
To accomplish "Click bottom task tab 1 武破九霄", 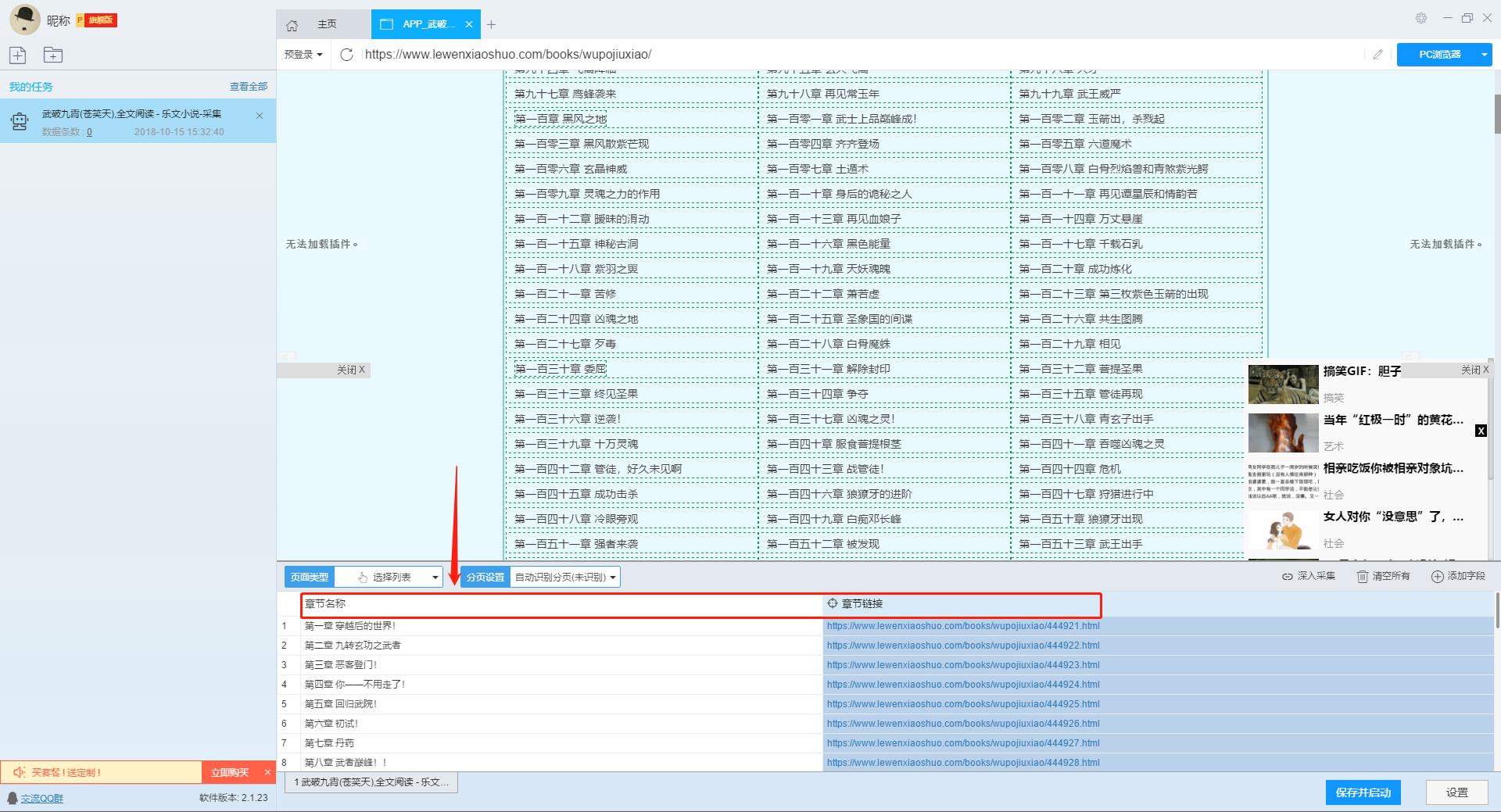I will tap(371, 782).
